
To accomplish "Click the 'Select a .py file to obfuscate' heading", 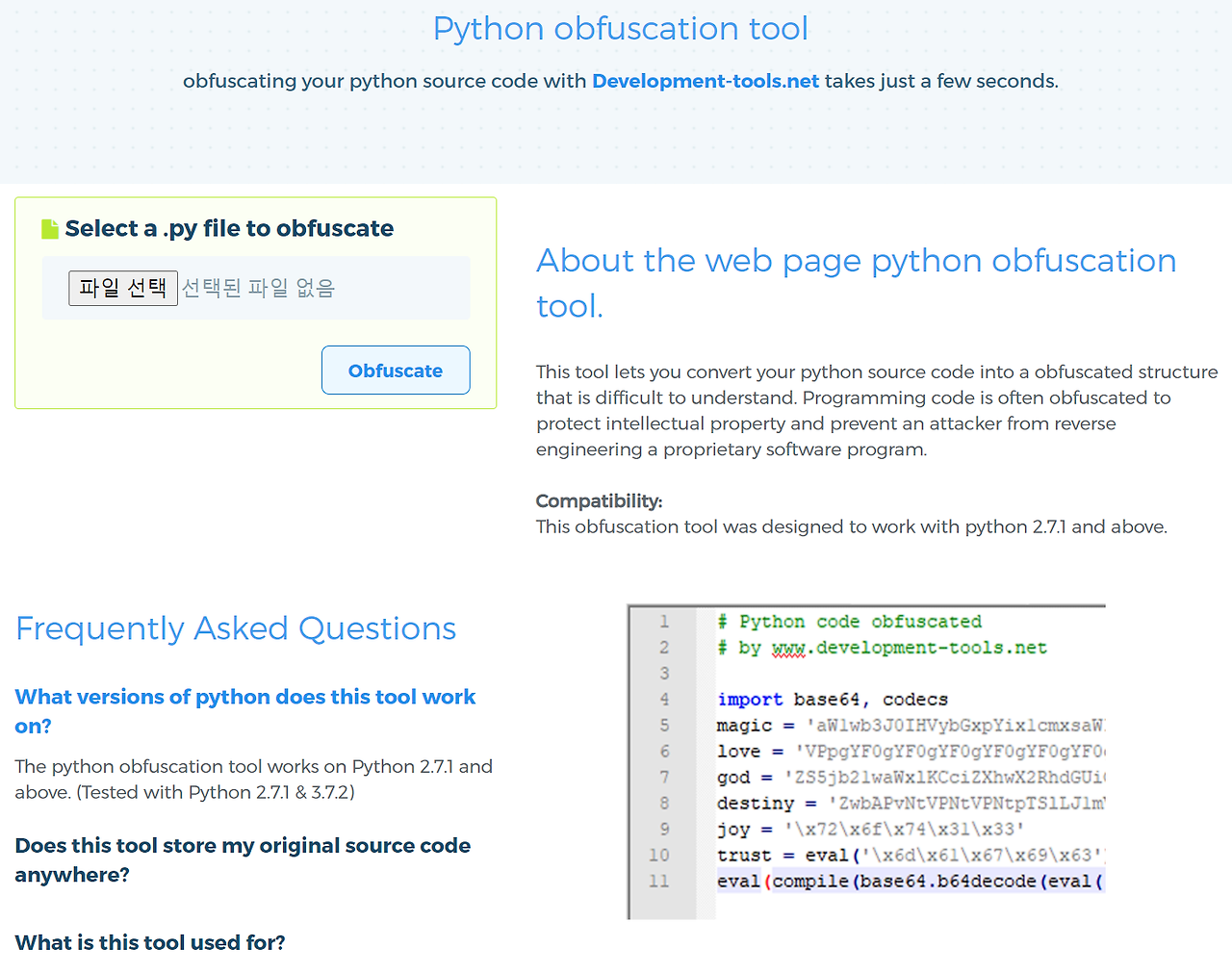I will point(229,229).
